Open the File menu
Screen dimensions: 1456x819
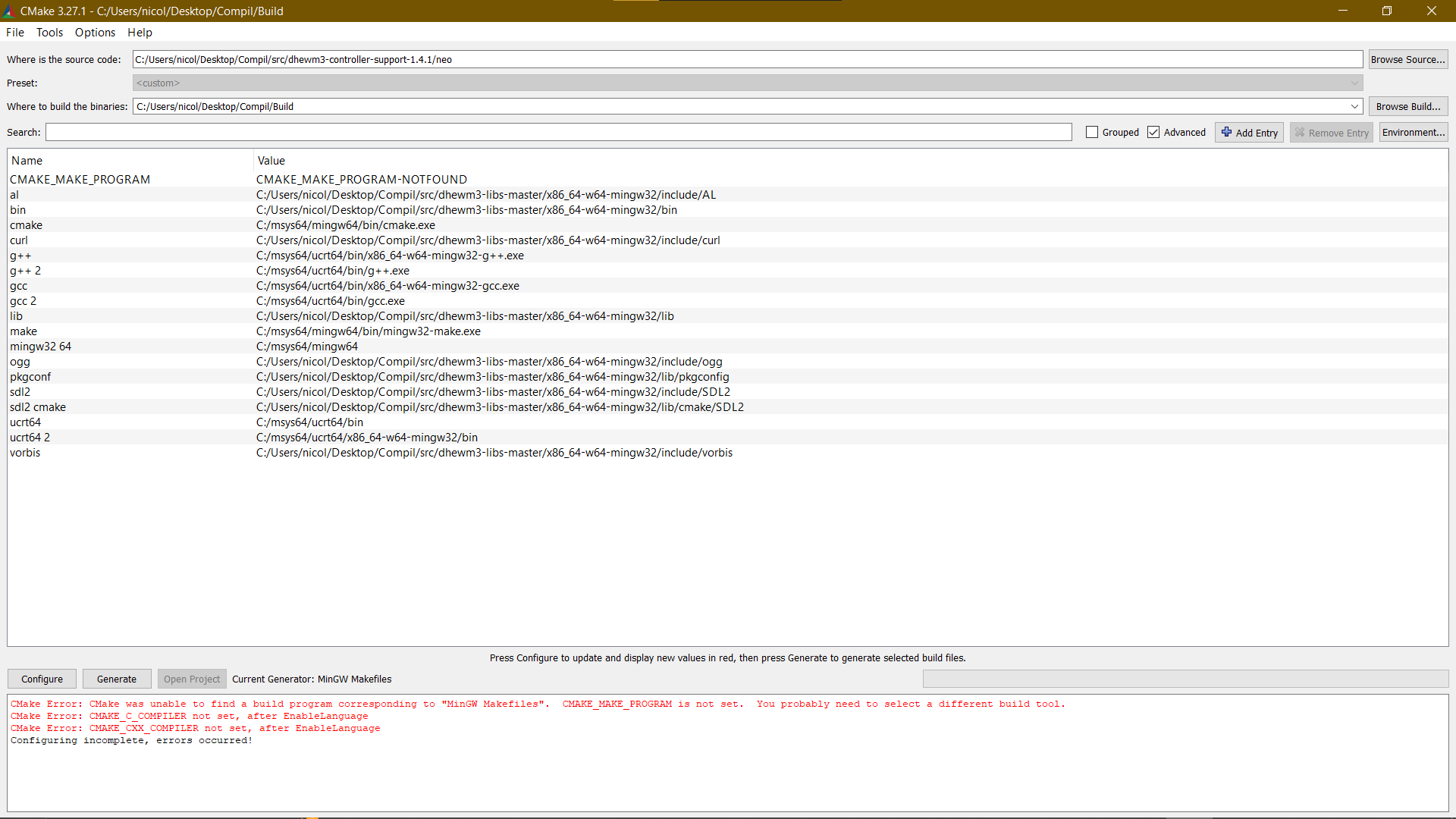click(15, 33)
